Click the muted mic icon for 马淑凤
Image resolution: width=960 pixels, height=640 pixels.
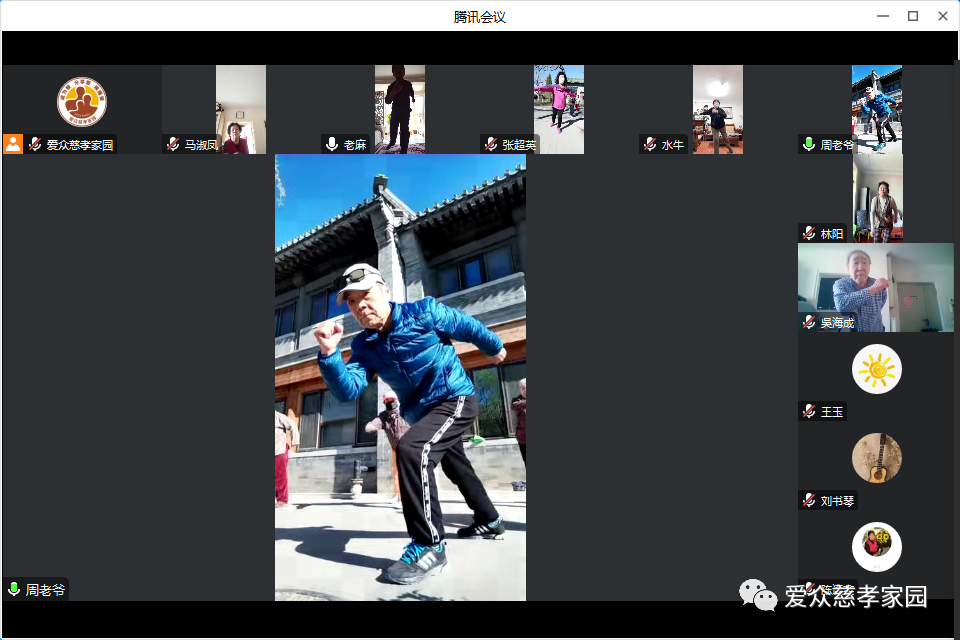(x=173, y=144)
